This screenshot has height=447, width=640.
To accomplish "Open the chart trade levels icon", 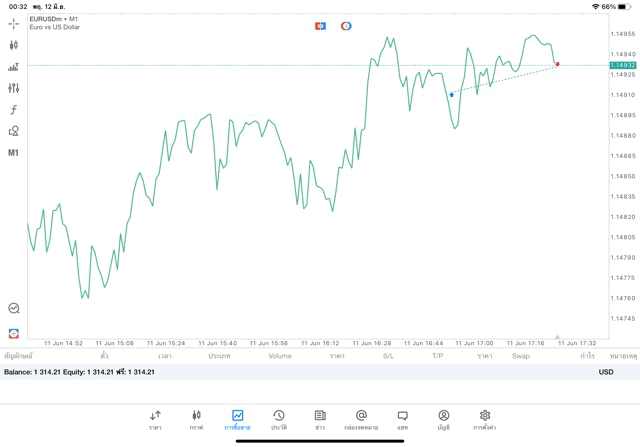I will pos(14,67).
